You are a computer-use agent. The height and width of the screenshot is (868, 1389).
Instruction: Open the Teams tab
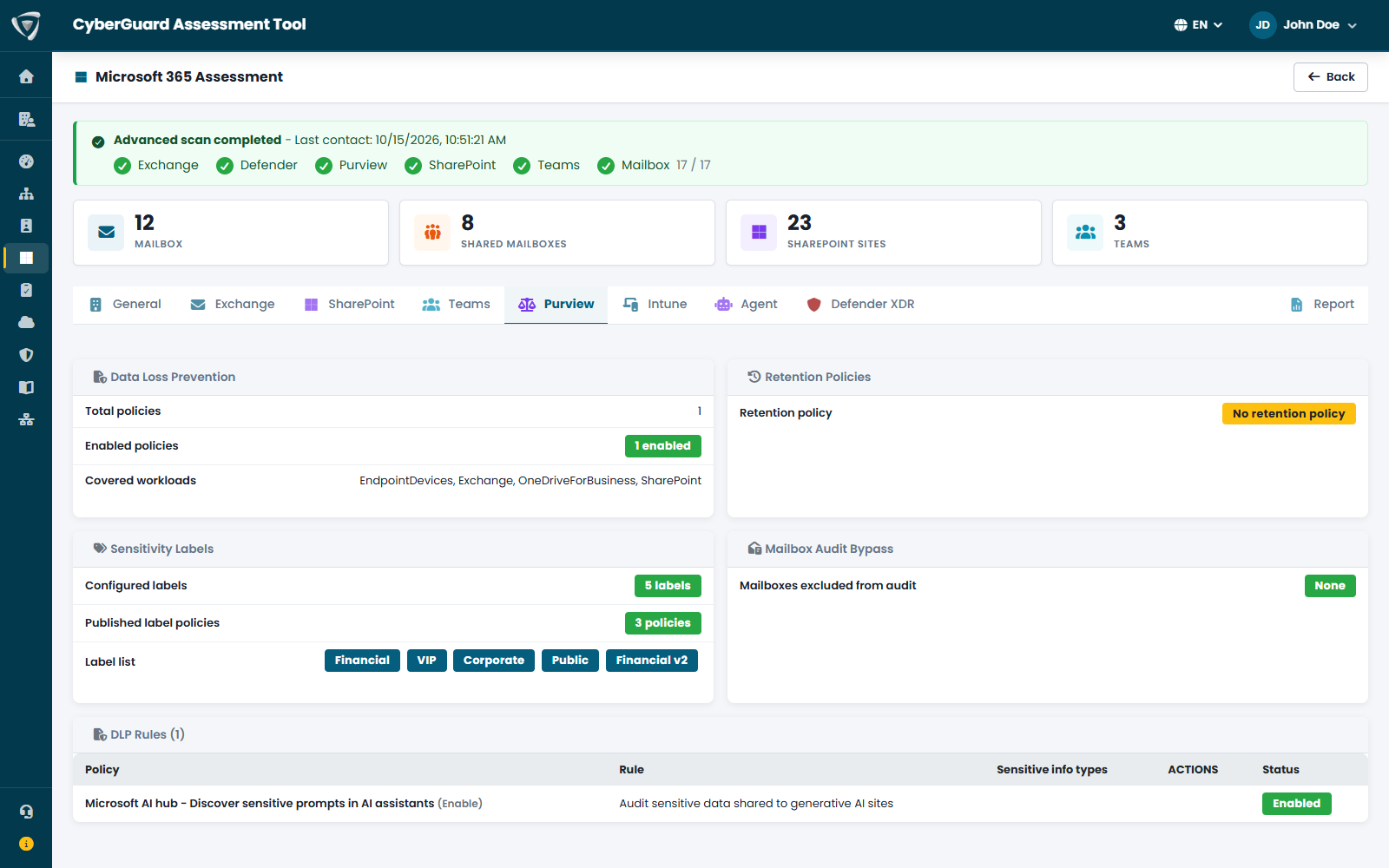coord(456,305)
